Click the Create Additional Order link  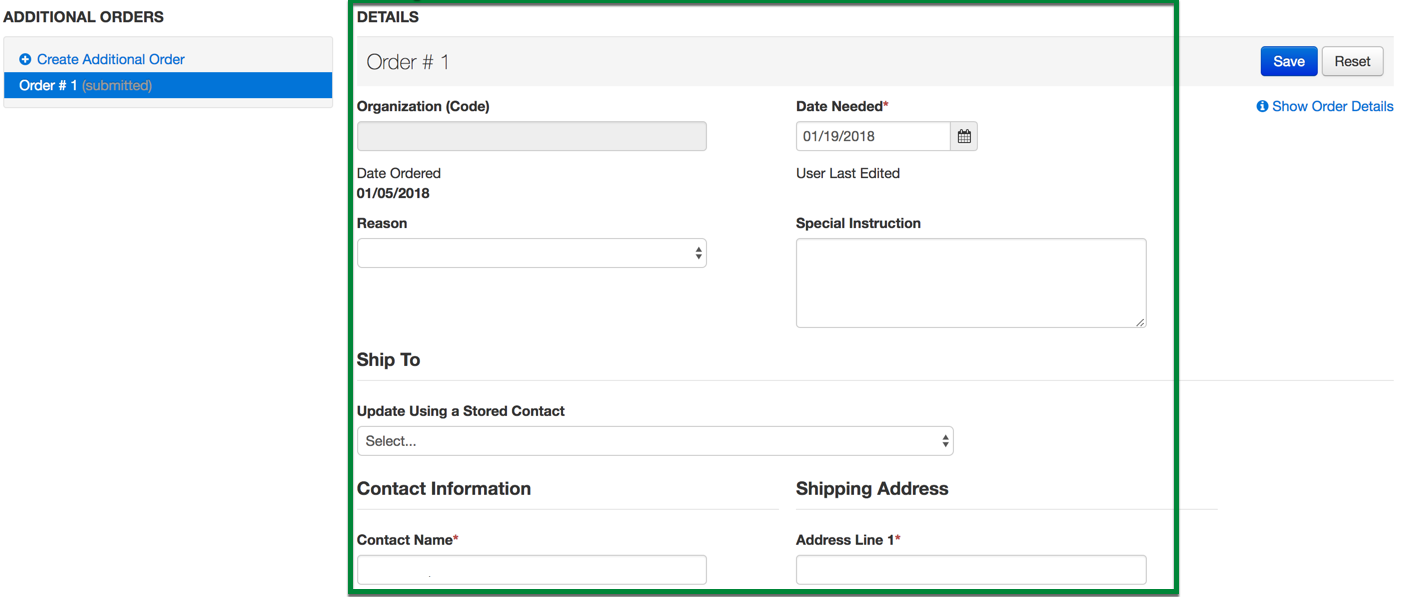(x=111, y=59)
